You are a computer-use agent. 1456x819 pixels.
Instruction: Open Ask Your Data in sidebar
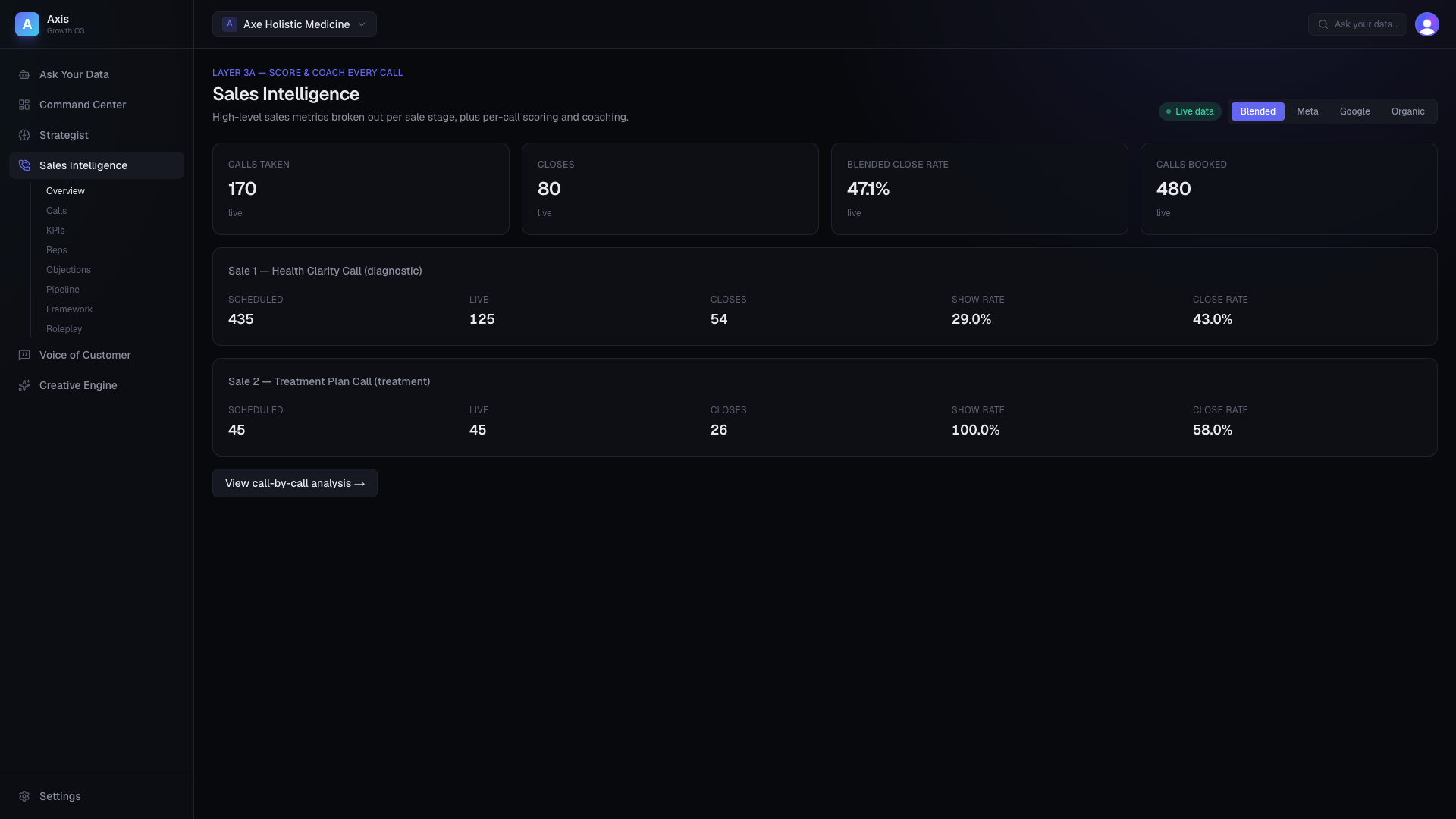point(96,74)
